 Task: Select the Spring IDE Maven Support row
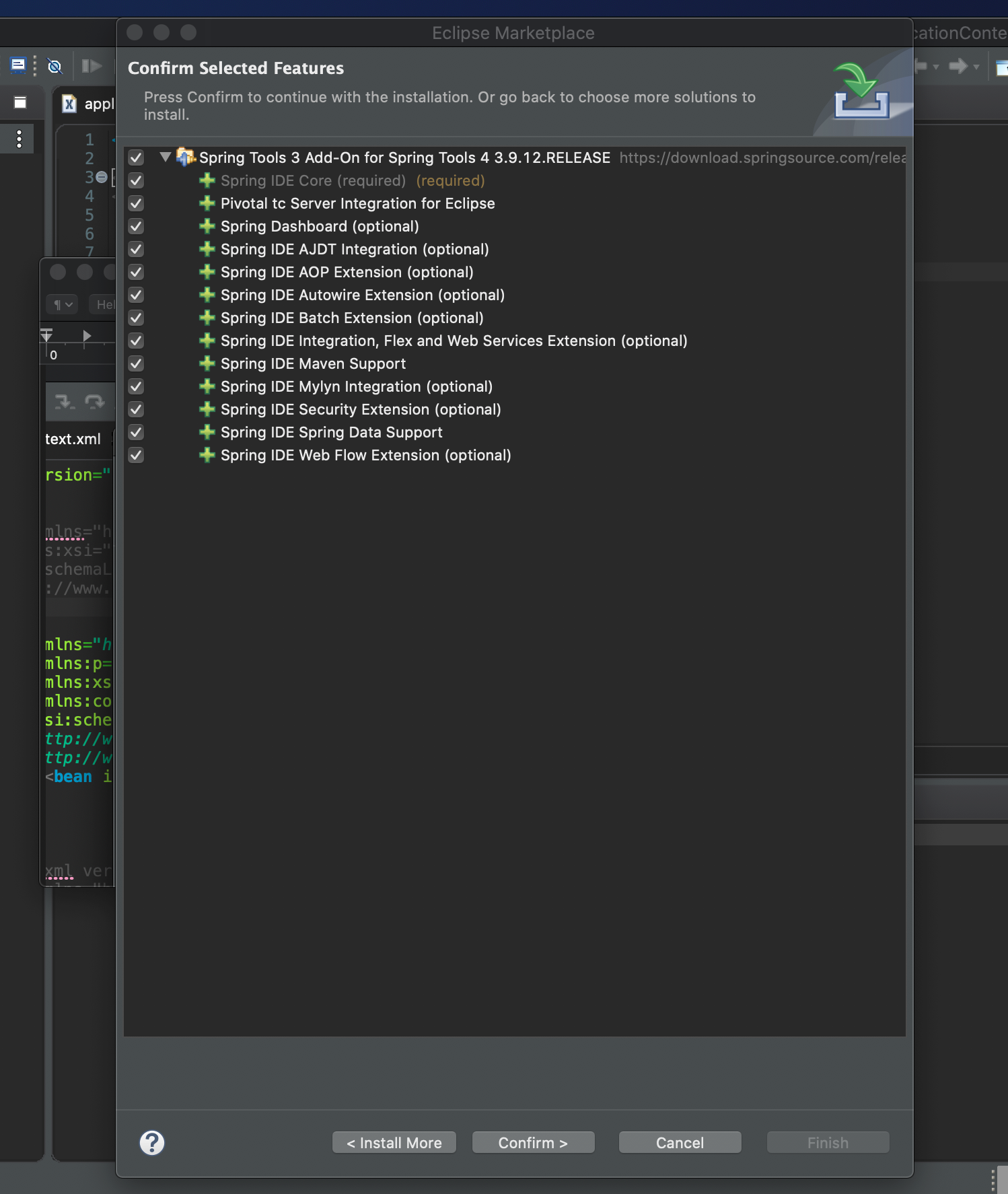click(514, 363)
